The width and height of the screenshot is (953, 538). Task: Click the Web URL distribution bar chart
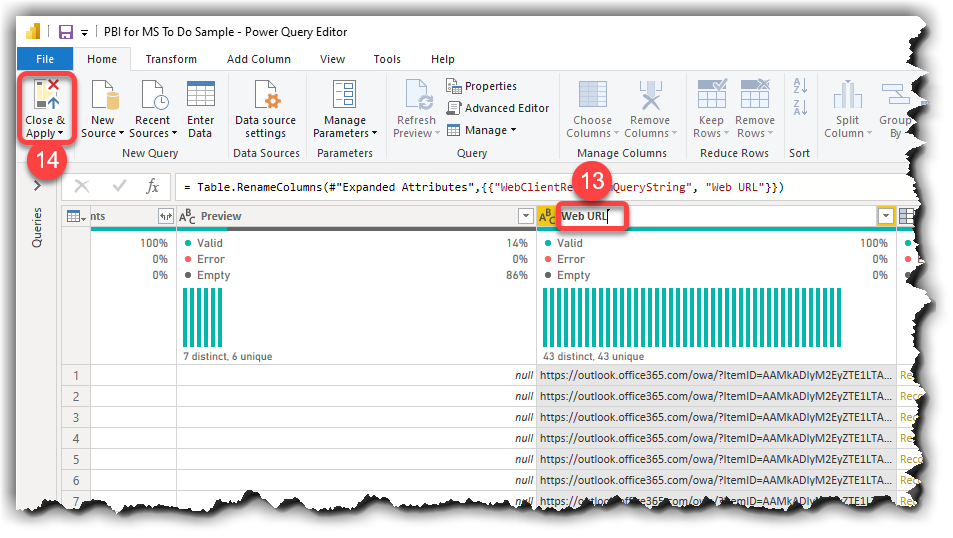point(692,317)
